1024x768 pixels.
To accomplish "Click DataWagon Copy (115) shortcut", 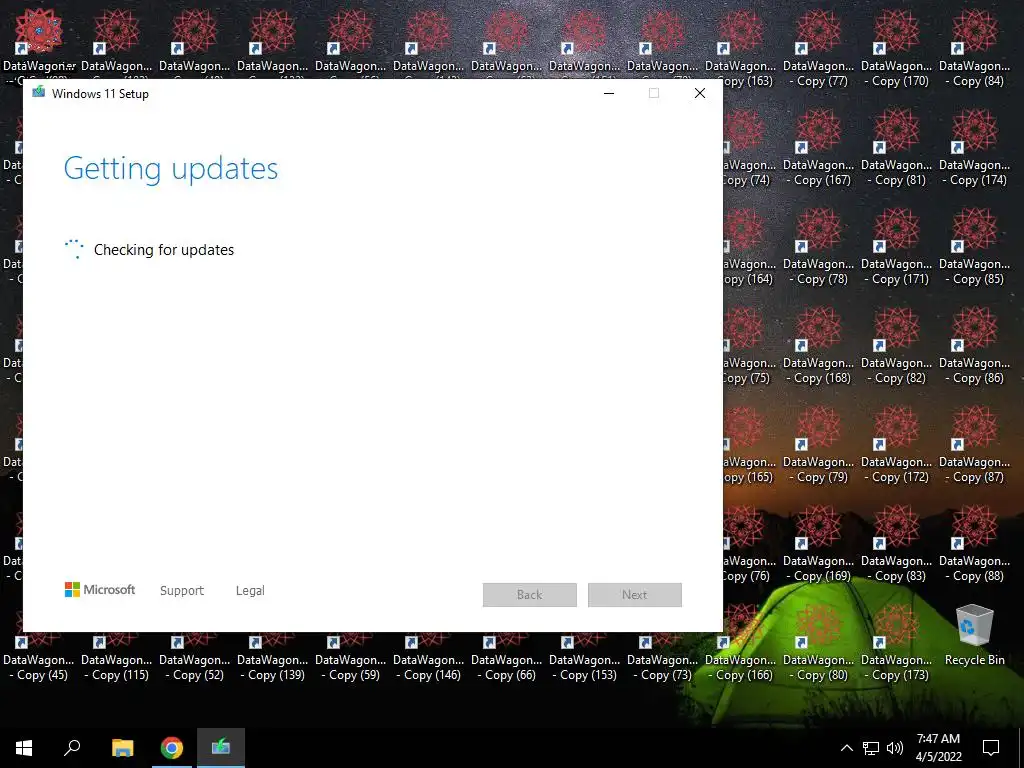I will (x=116, y=656).
